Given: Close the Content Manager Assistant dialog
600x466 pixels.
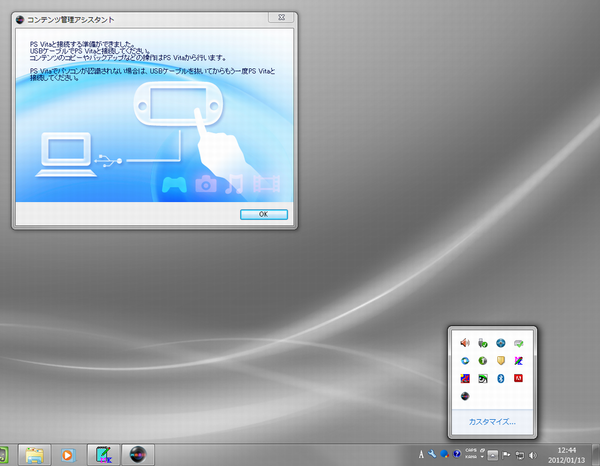Looking at the screenshot, I should (x=284, y=17).
